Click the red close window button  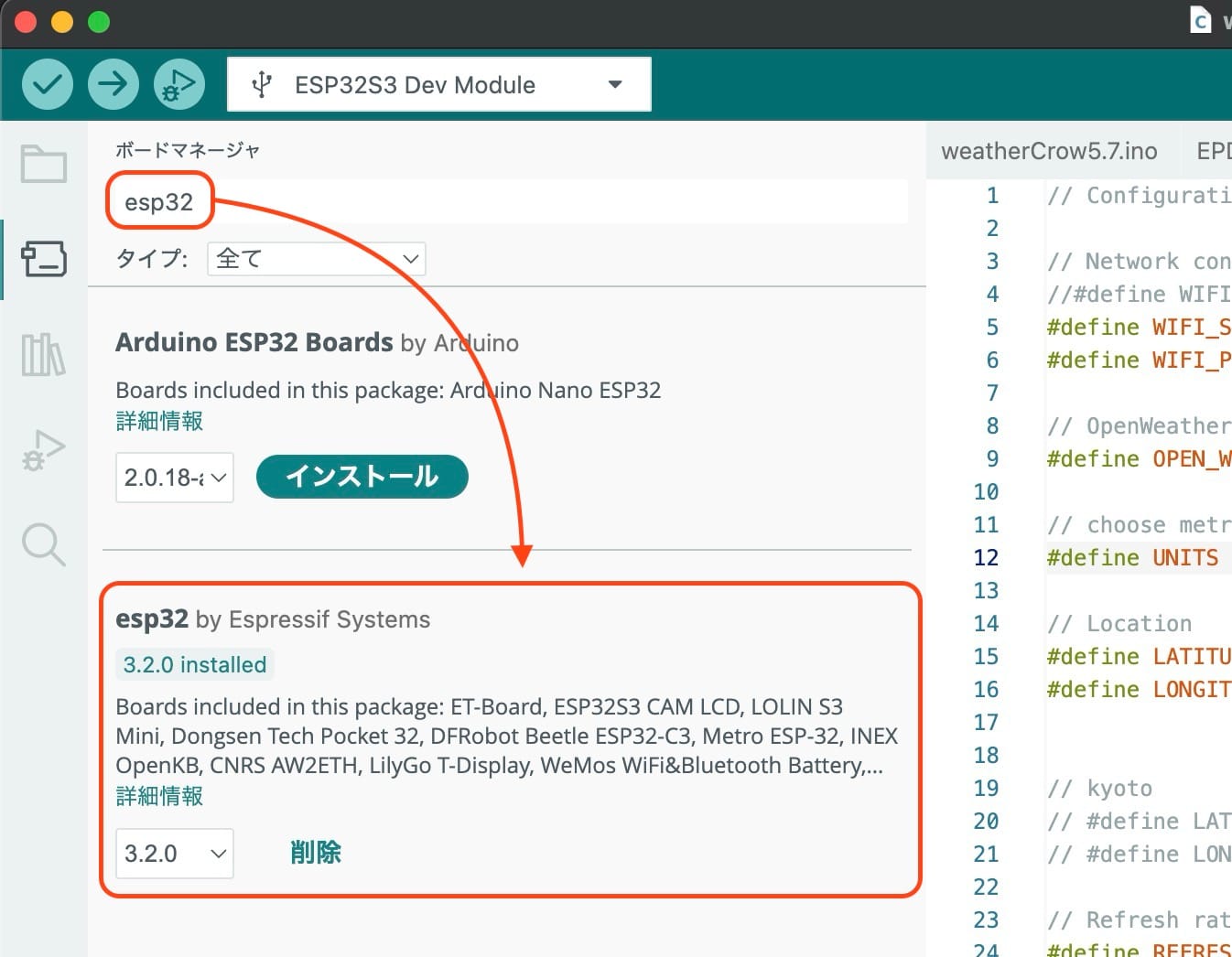(26, 22)
